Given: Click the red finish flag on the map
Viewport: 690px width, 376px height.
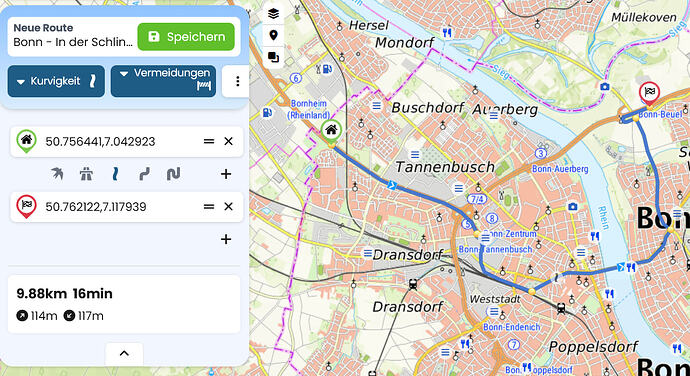Looking at the screenshot, I should 650,93.
